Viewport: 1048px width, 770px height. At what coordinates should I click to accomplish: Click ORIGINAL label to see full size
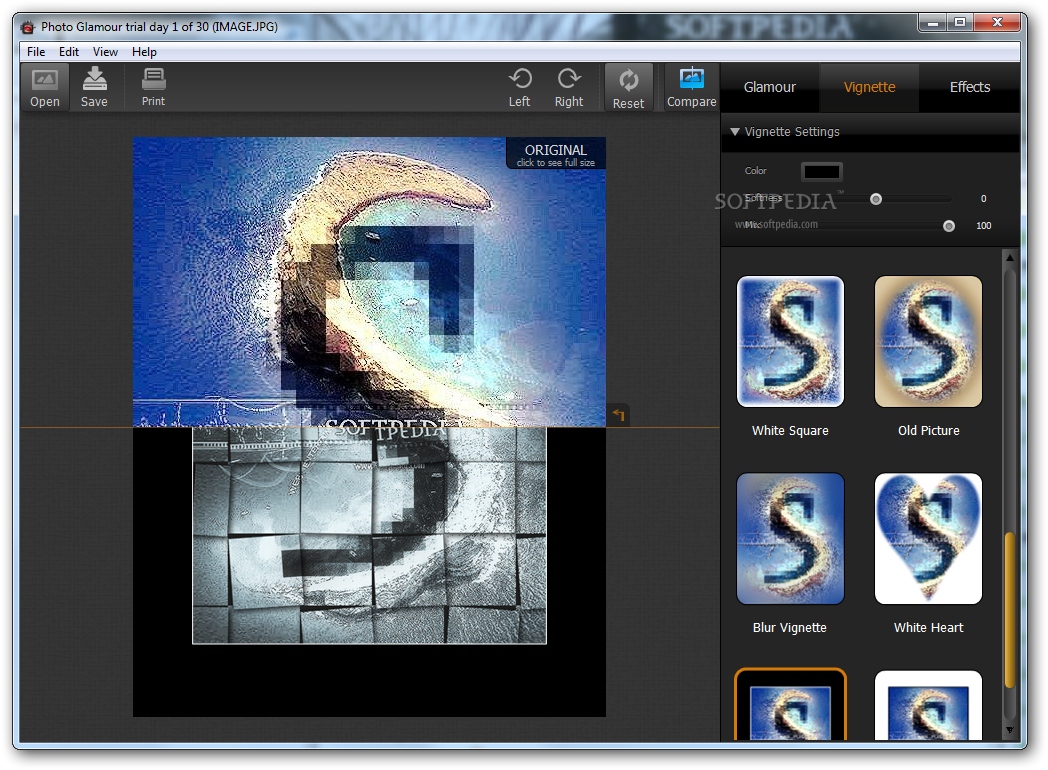click(555, 154)
